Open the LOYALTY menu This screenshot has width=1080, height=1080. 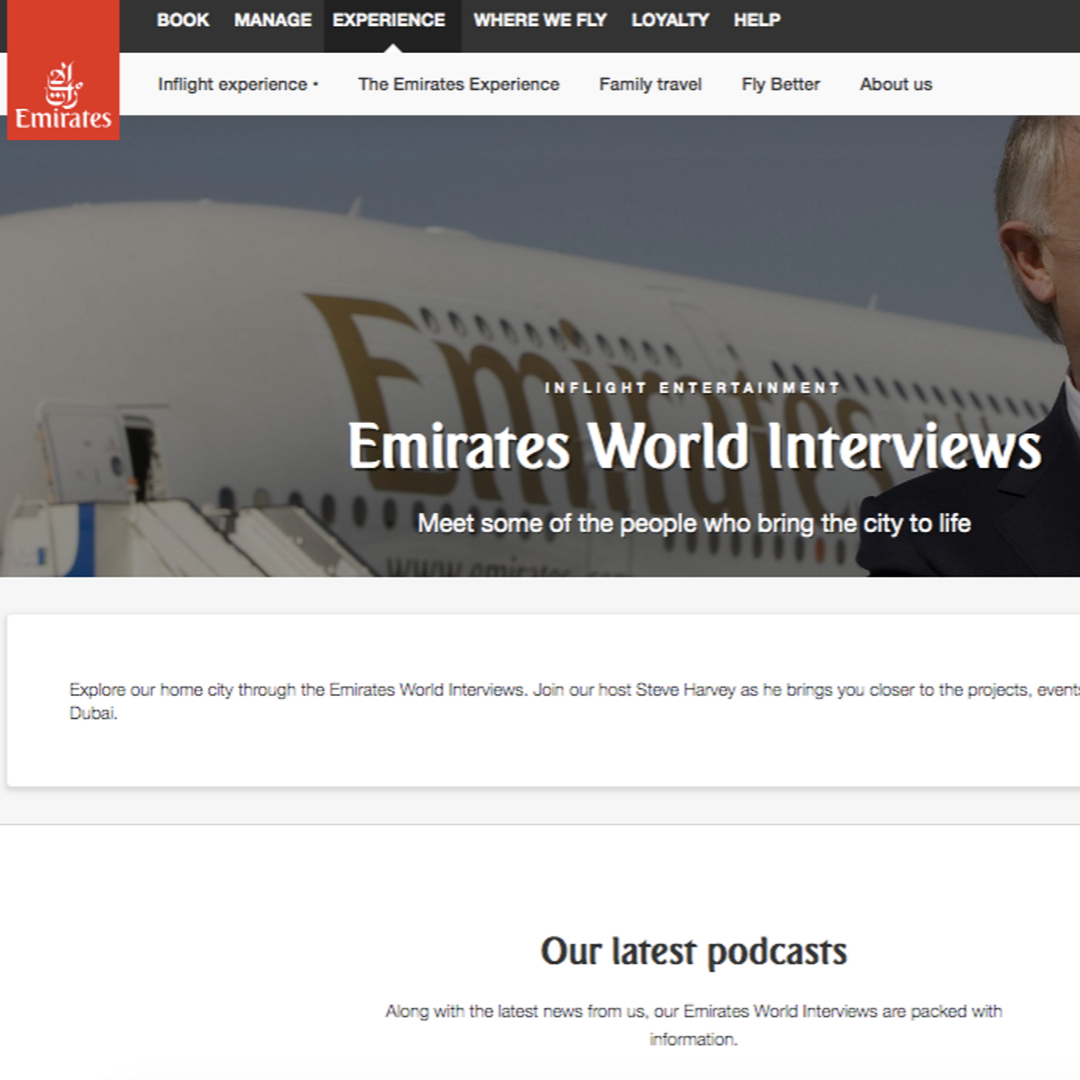[670, 20]
